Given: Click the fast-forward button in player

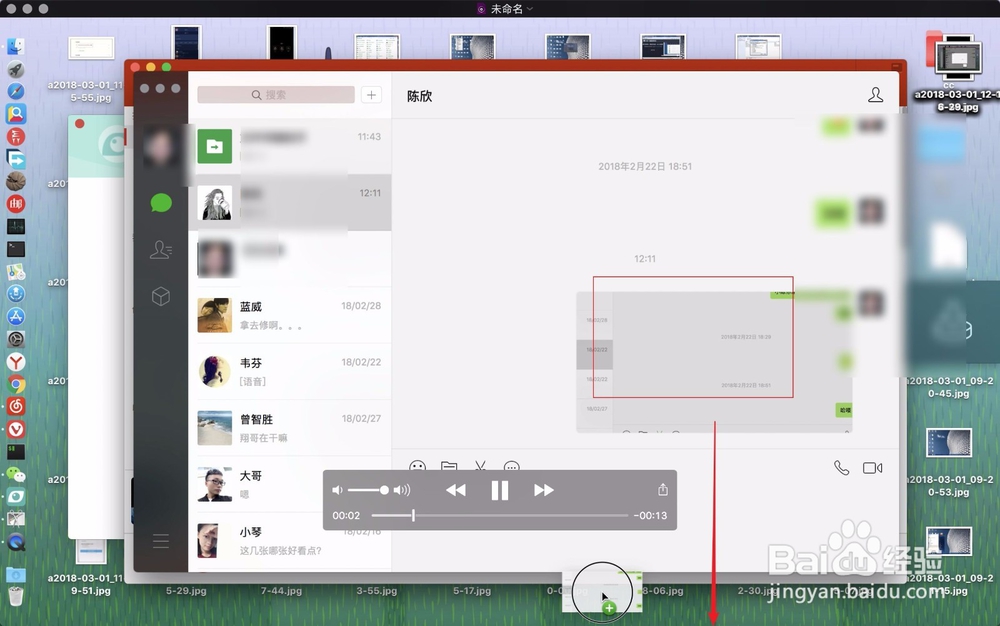Looking at the screenshot, I should [x=543, y=490].
